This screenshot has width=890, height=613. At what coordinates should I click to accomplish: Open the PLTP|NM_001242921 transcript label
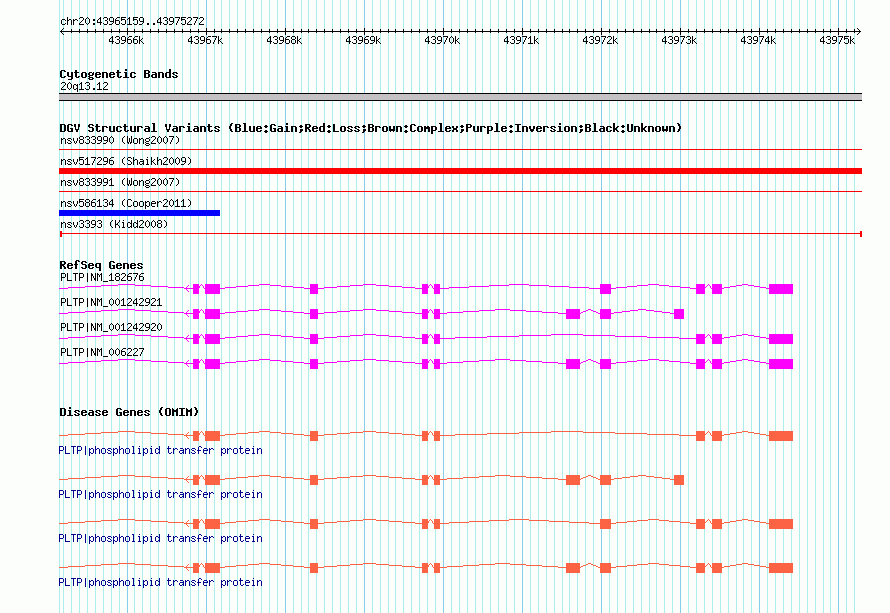pyautogui.click(x=111, y=303)
